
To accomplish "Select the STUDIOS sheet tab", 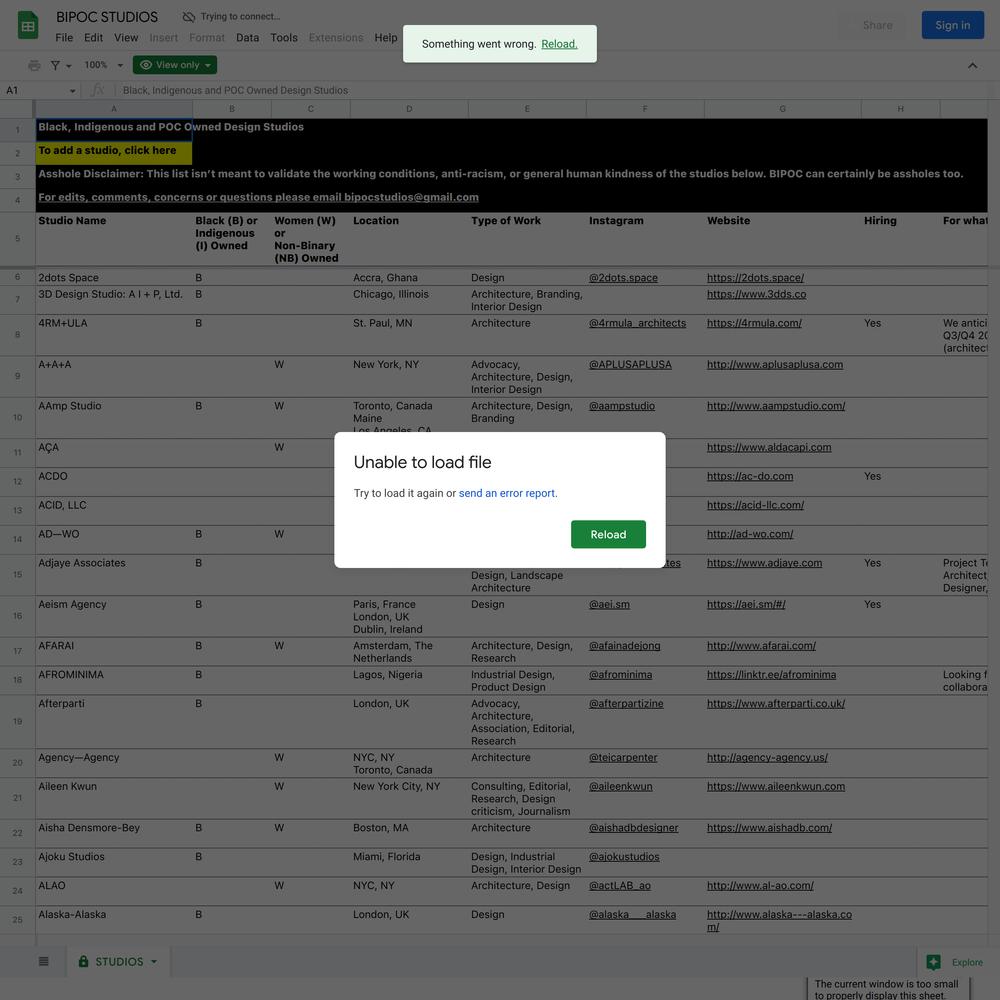I will [x=119, y=962].
